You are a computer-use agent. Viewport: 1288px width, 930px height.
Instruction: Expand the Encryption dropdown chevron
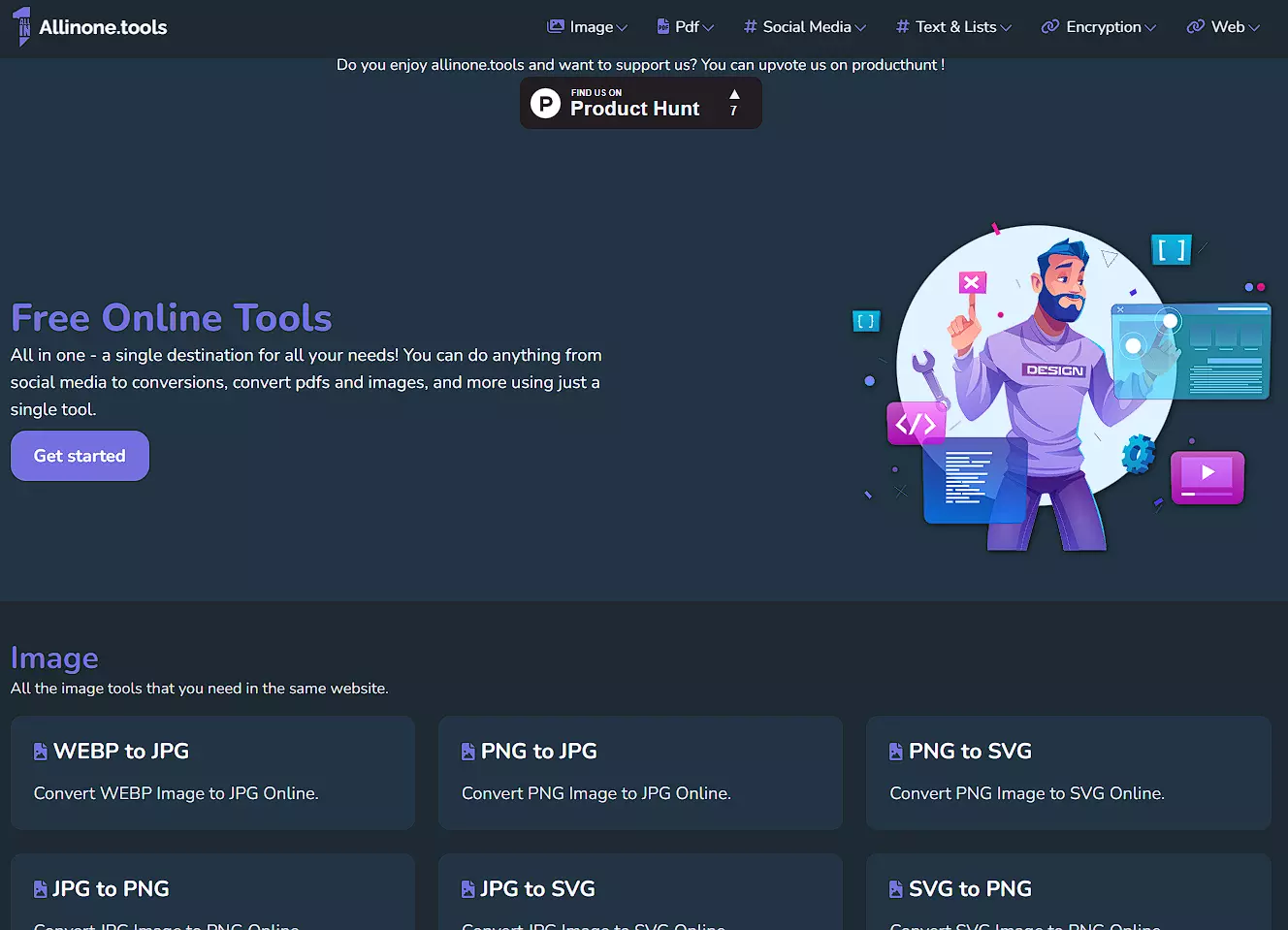click(x=1150, y=28)
